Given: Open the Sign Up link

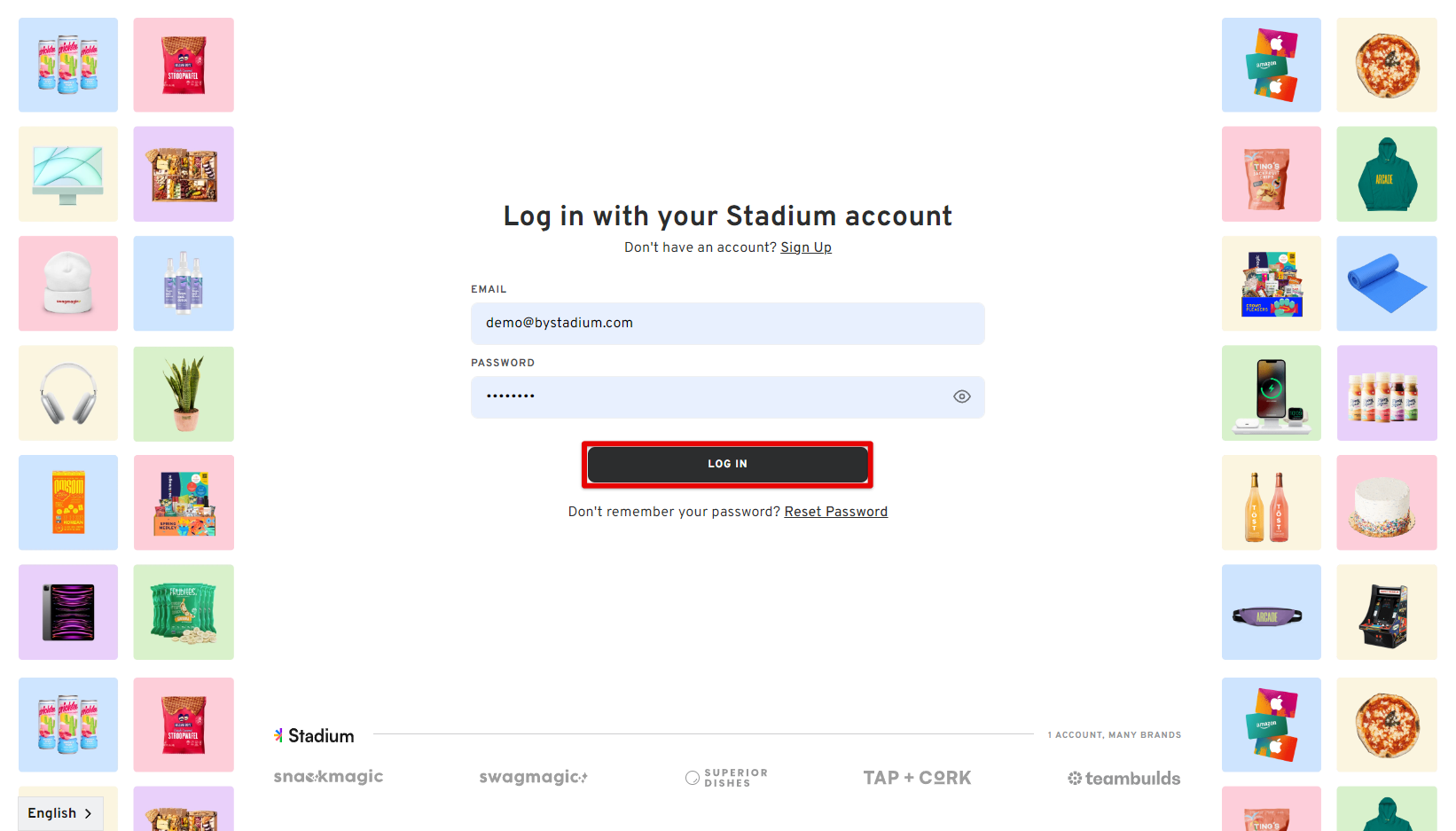Looking at the screenshot, I should coord(805,247).
